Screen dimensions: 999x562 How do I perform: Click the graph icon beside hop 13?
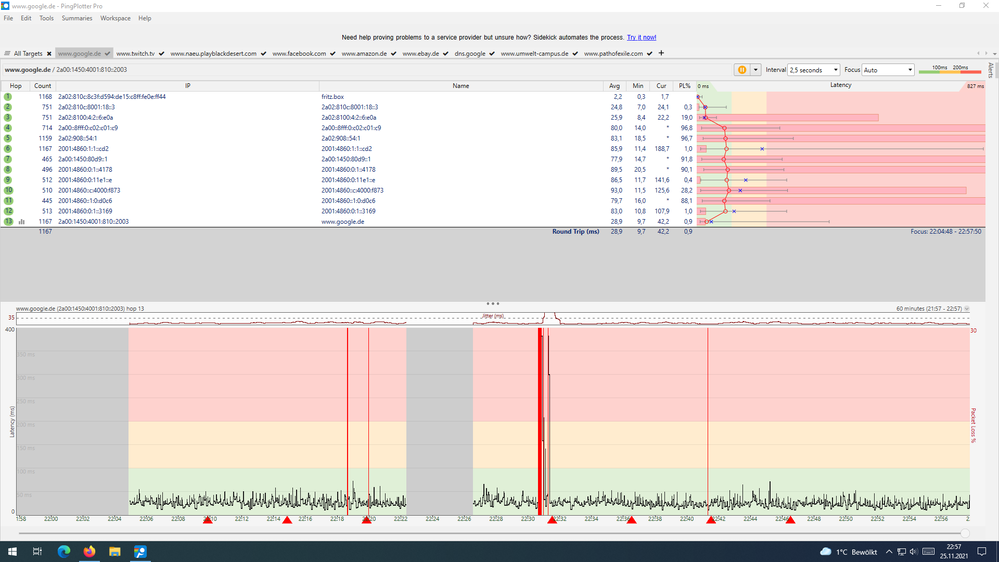pos(22,222)
